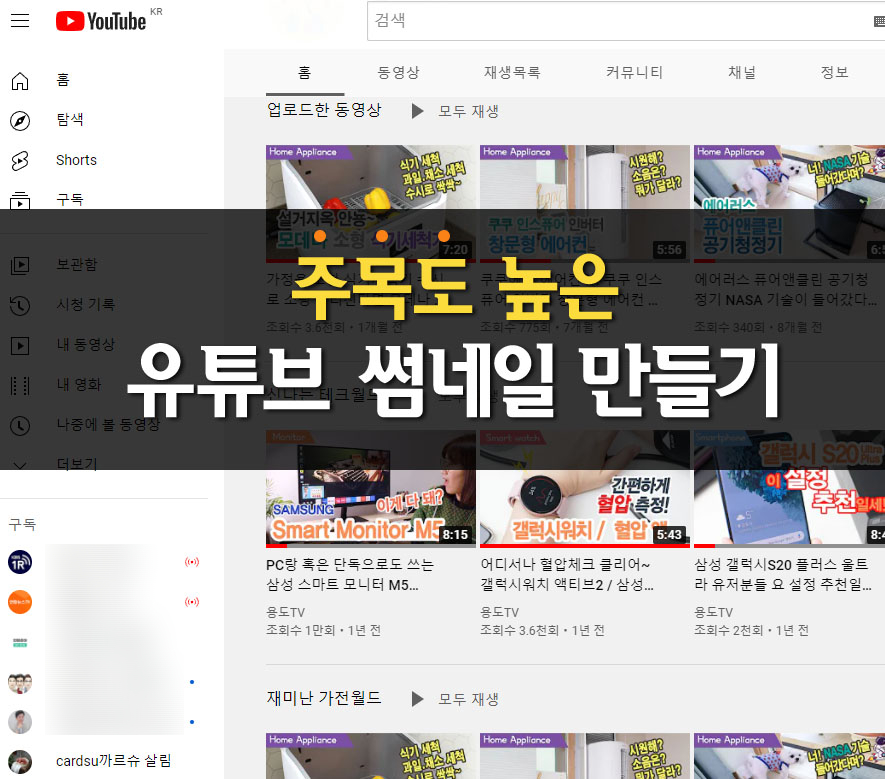
Task: Play all in 재미난 가전월드 section
Action: point(455,699)
